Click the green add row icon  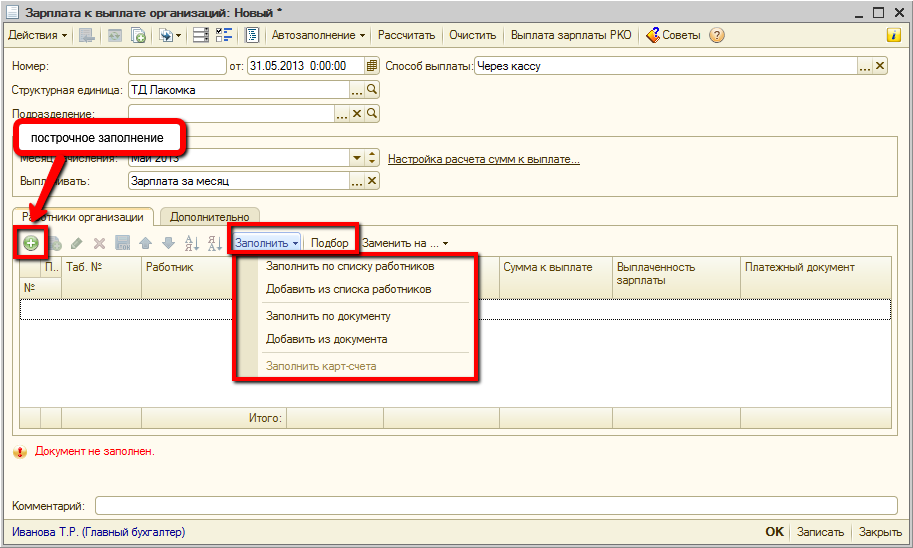[30, 243]
